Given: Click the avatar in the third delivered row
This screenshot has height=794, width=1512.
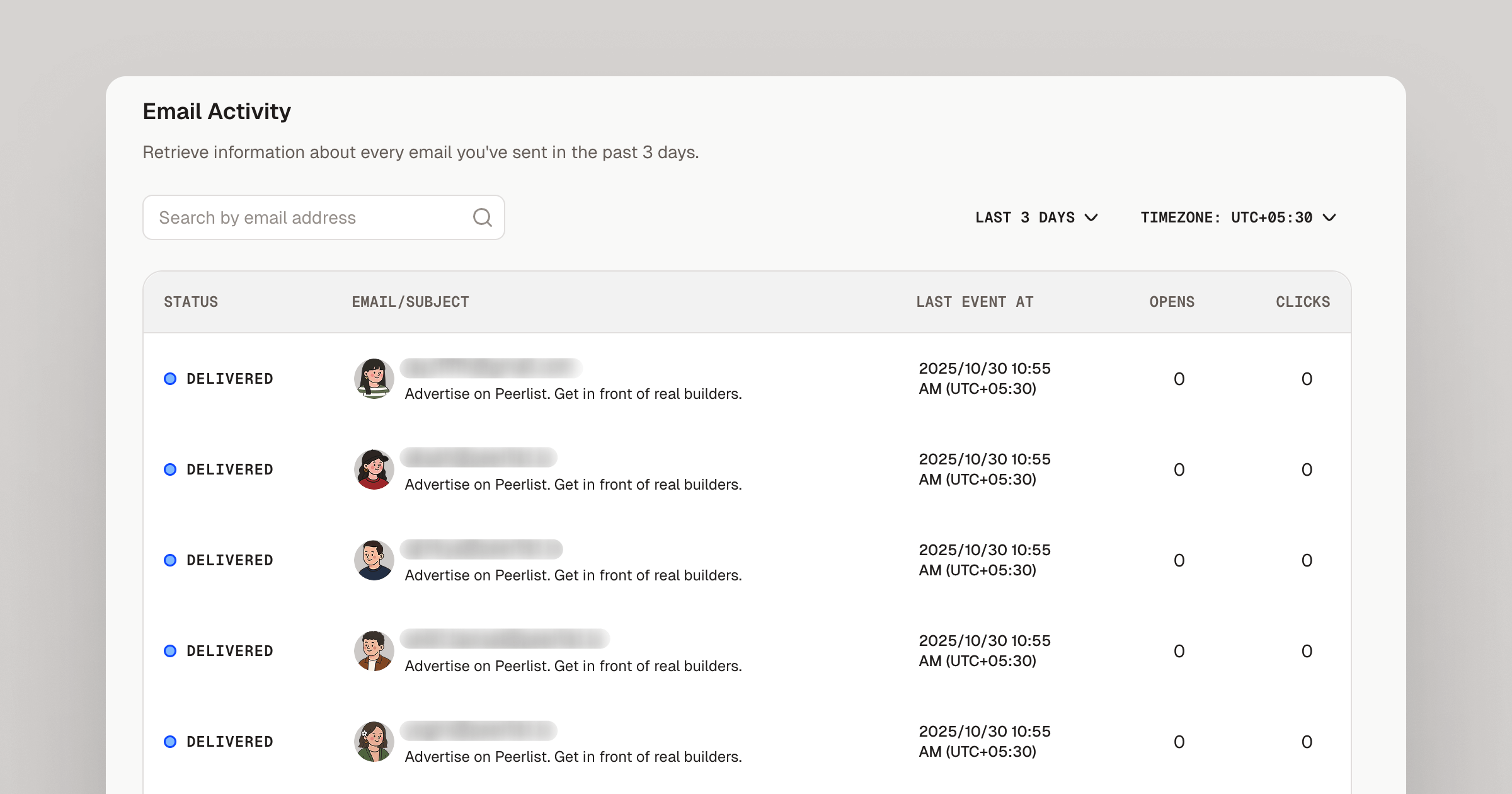Looking at the screenshot, I should [x=374, y=560].
